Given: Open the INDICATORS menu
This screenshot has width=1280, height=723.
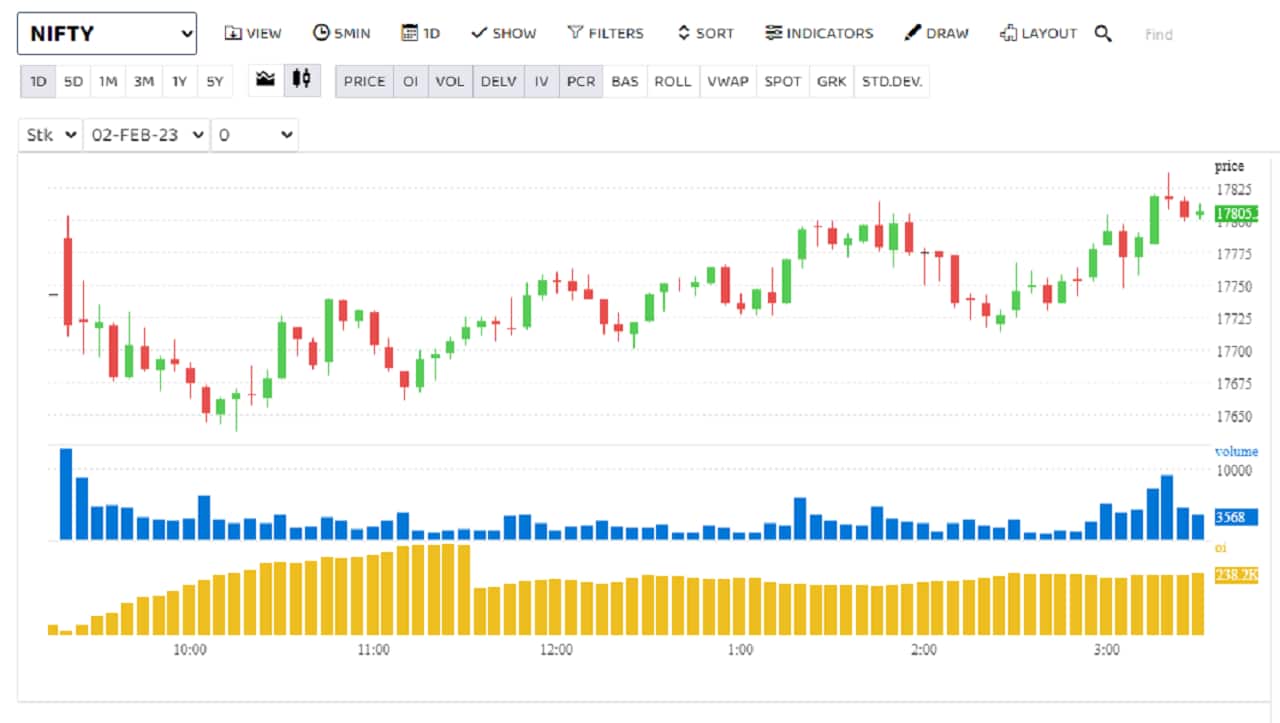Looking at the screenshot, I should tap(819, 34).
